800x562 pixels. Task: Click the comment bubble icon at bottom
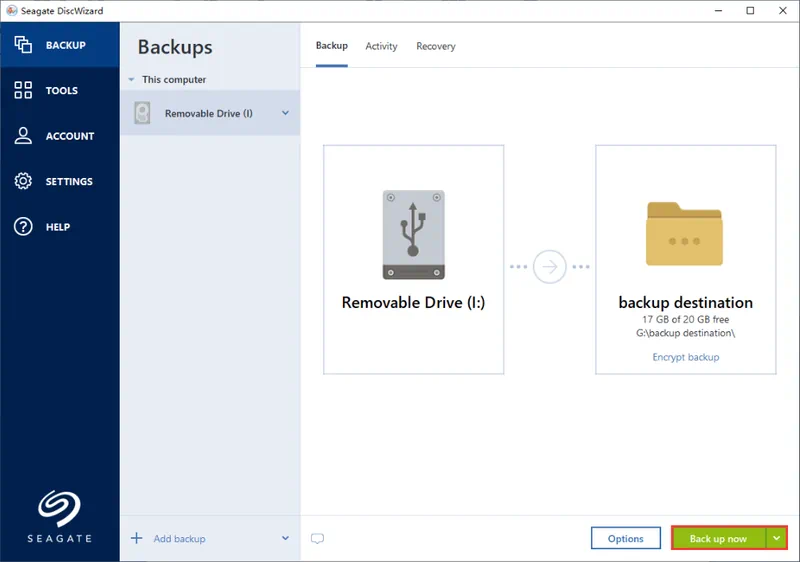coord(317,539)
